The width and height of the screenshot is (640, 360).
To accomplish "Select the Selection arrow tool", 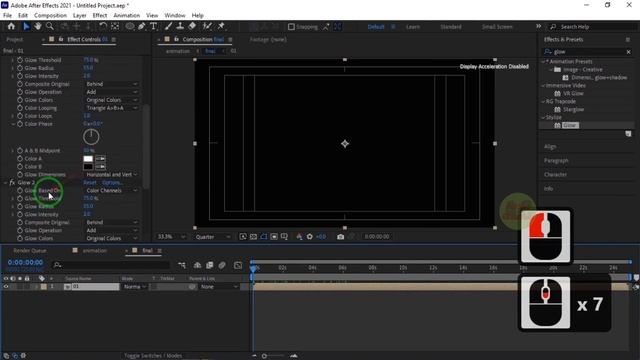I will tap(26, 27).
